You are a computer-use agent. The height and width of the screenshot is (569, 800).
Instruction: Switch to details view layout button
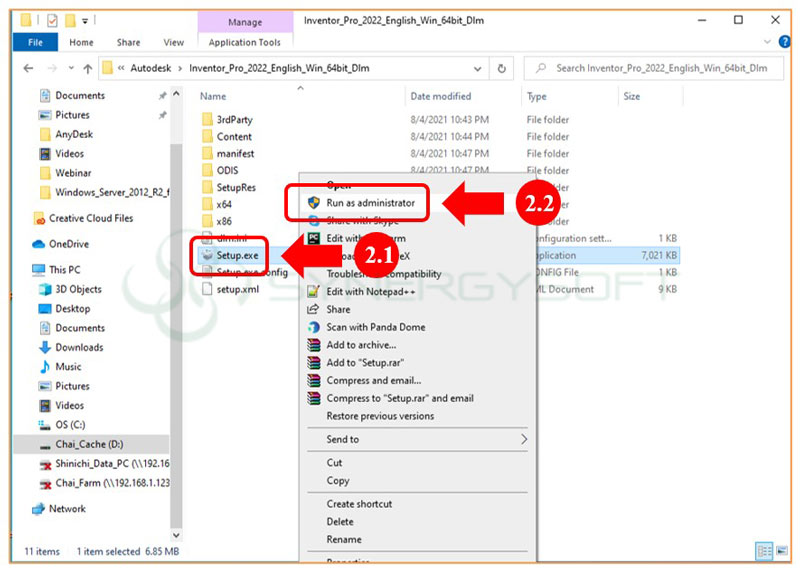[x=765, y=551]
